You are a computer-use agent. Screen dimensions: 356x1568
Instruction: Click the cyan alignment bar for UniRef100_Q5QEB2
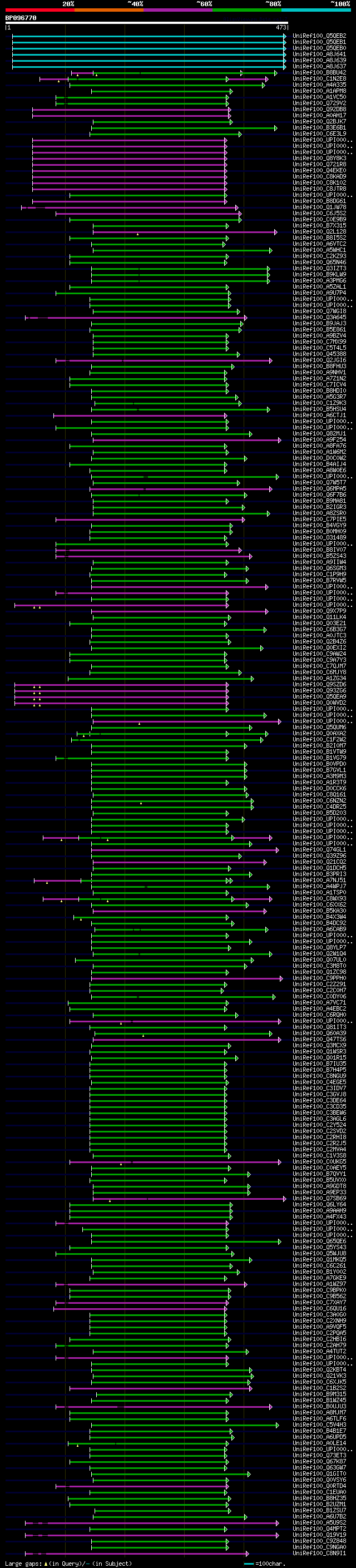tap(149, 36)
